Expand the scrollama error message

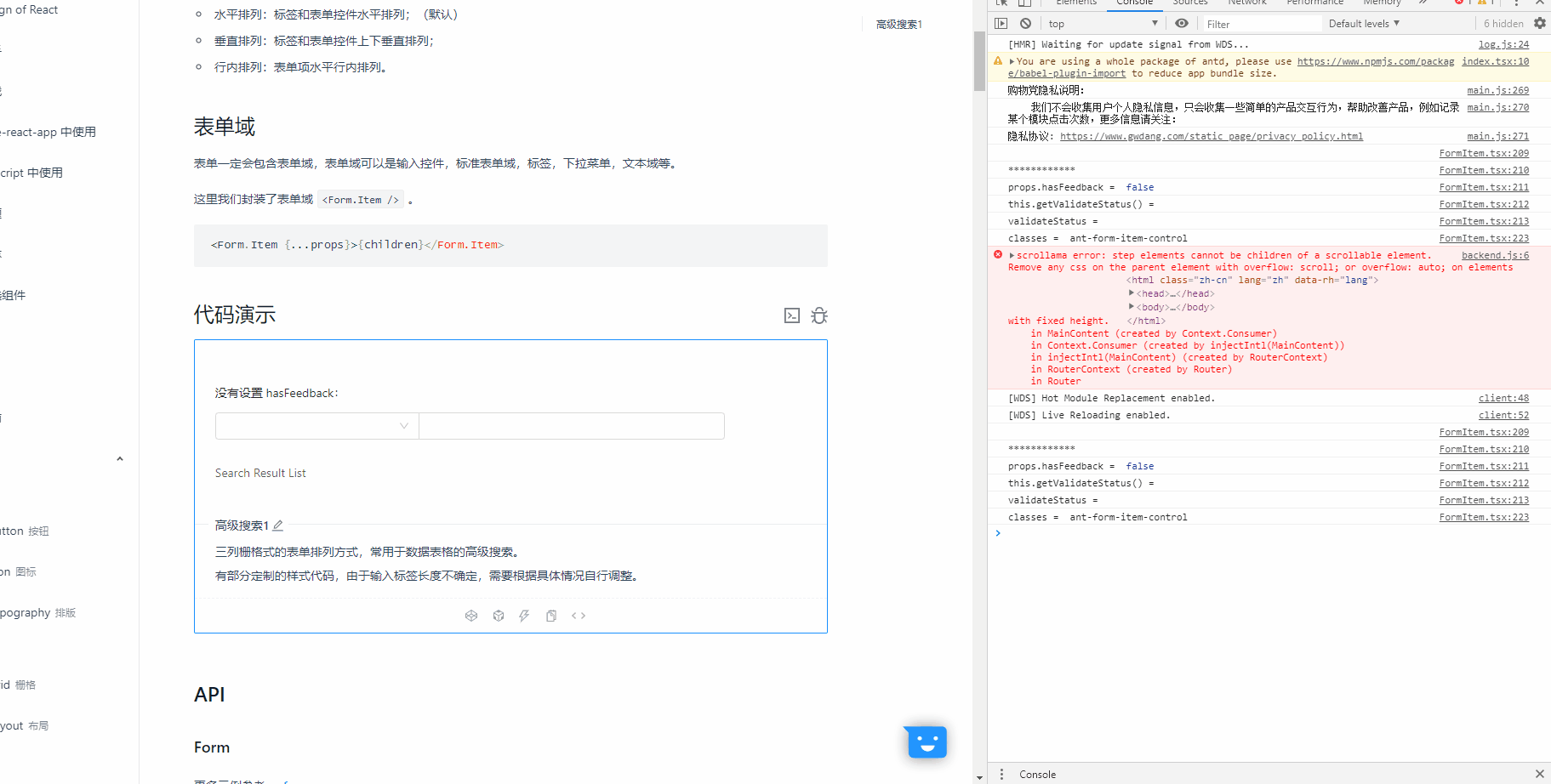[x=1012, y=255]
